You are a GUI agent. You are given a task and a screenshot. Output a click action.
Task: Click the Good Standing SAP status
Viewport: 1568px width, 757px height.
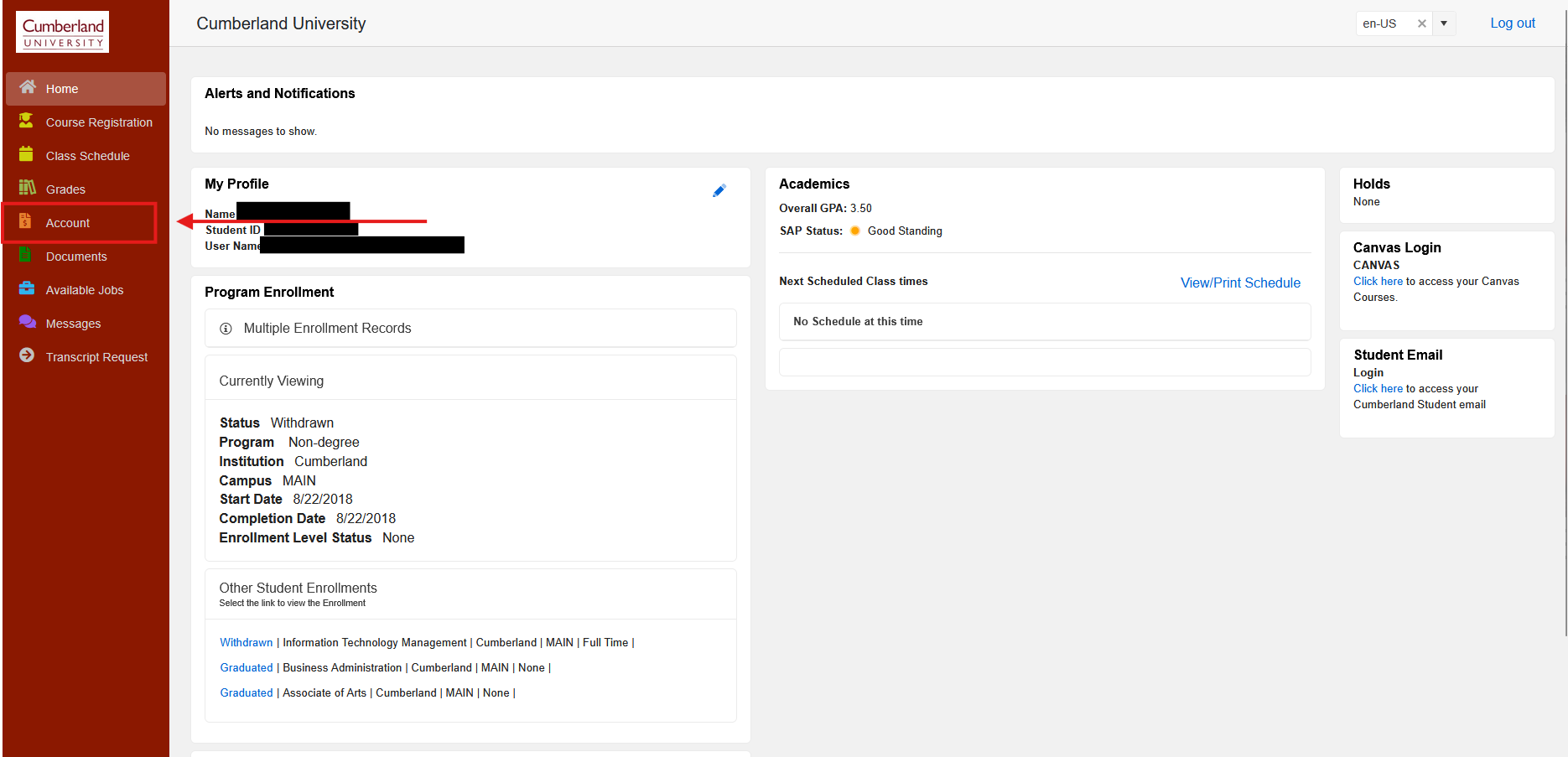coord(905,231)
